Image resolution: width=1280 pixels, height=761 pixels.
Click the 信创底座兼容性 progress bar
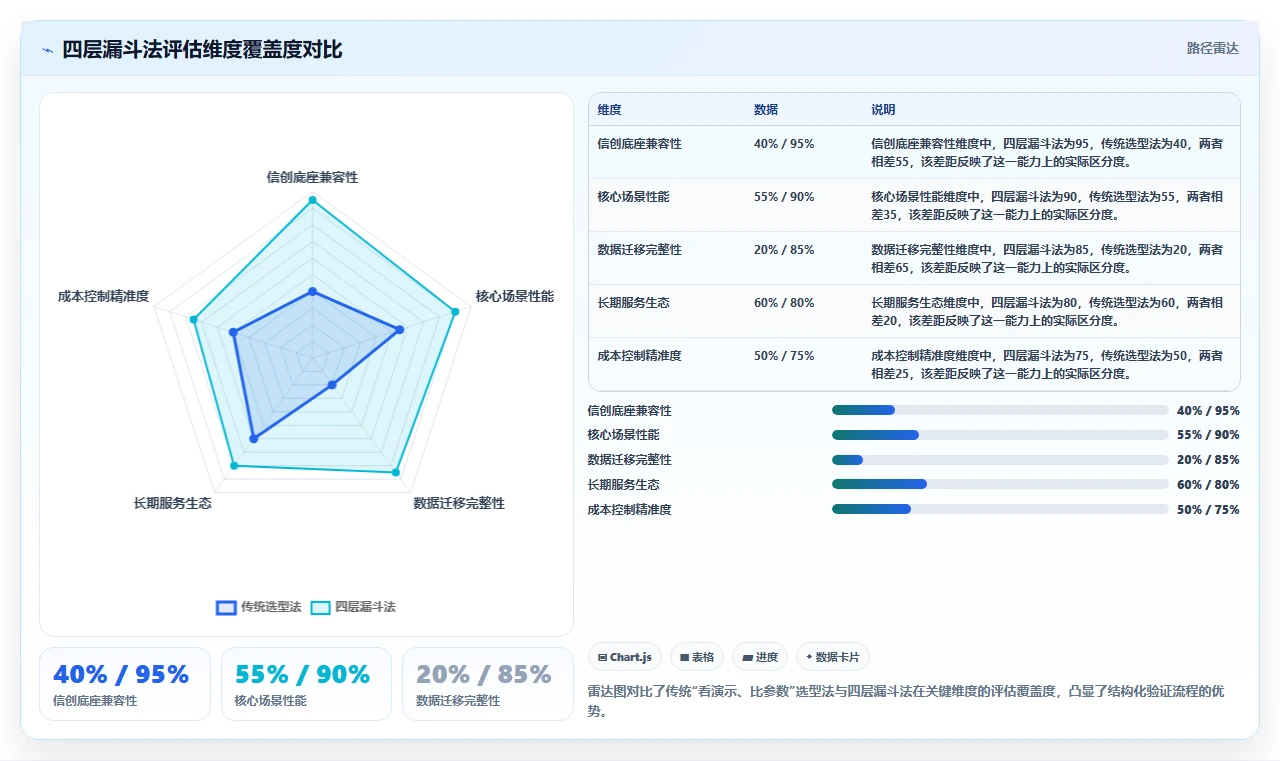(x=1000, y=410)
